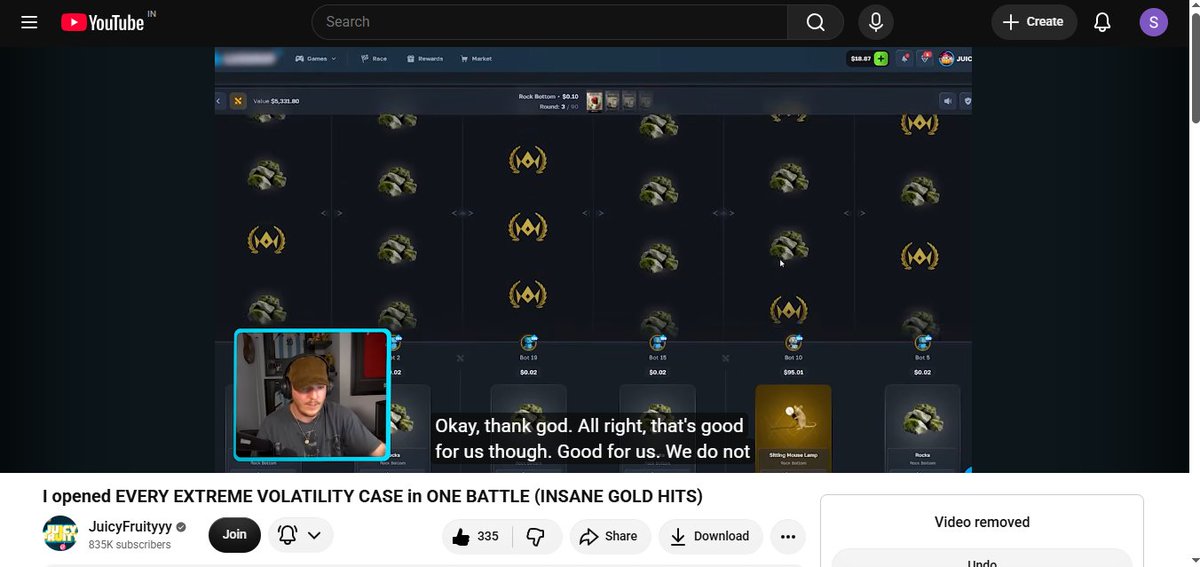Click orange crossed-swords battle icon
This screenshot has height=567, width=1200.
click(238, 101)
